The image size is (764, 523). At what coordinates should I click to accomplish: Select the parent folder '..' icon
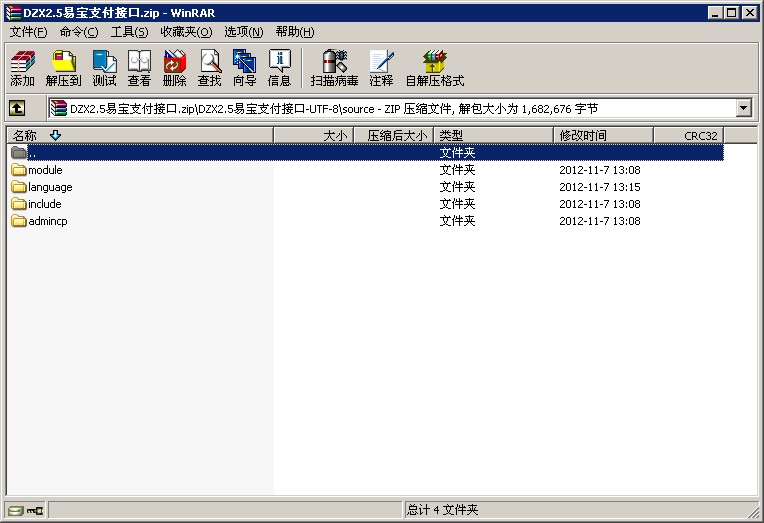coord(19,153)
